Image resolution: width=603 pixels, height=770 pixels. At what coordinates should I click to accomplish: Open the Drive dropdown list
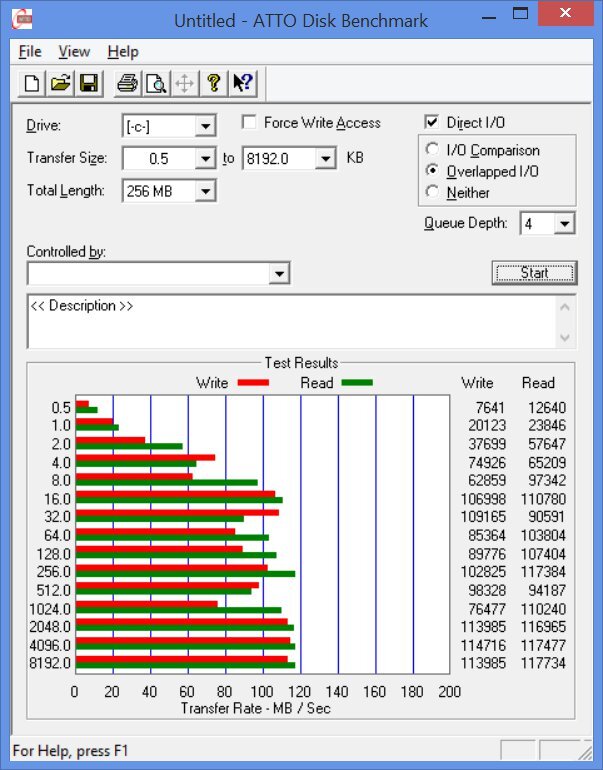click(x=205, y=126)
